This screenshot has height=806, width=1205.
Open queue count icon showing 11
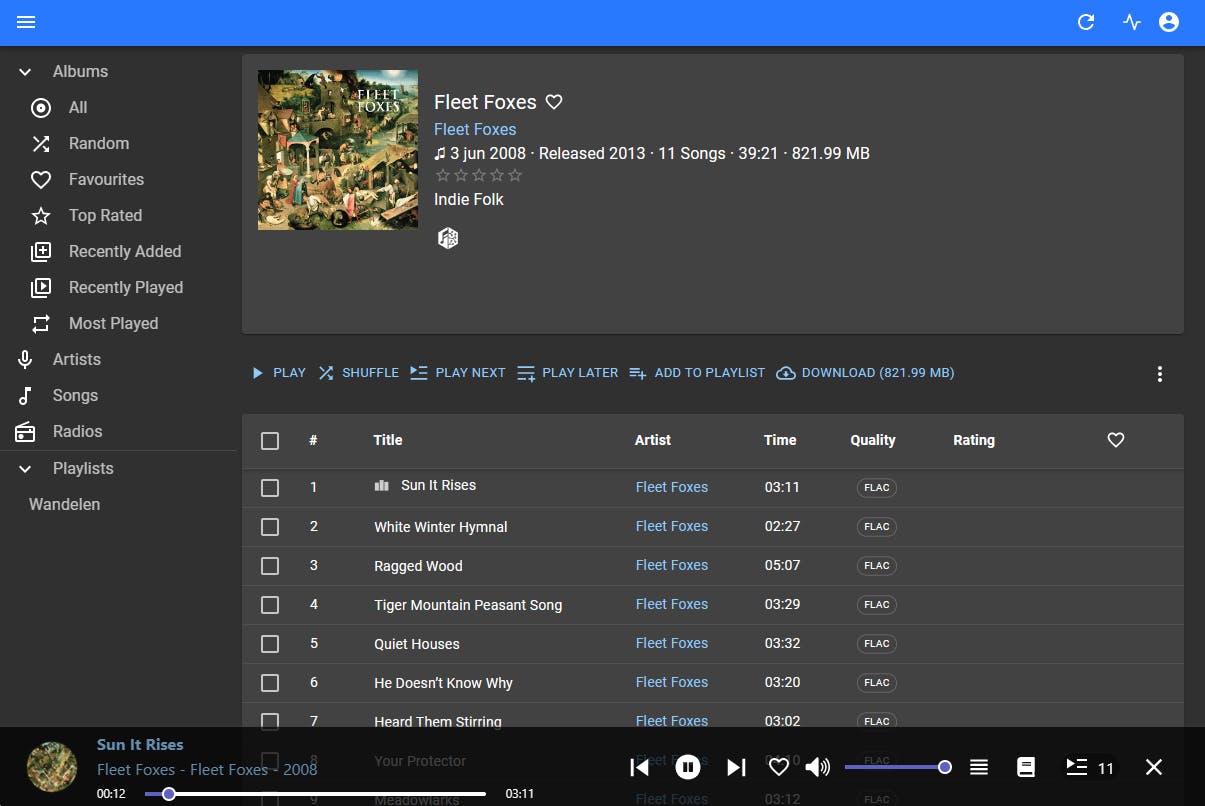(x=1090, y=767)
